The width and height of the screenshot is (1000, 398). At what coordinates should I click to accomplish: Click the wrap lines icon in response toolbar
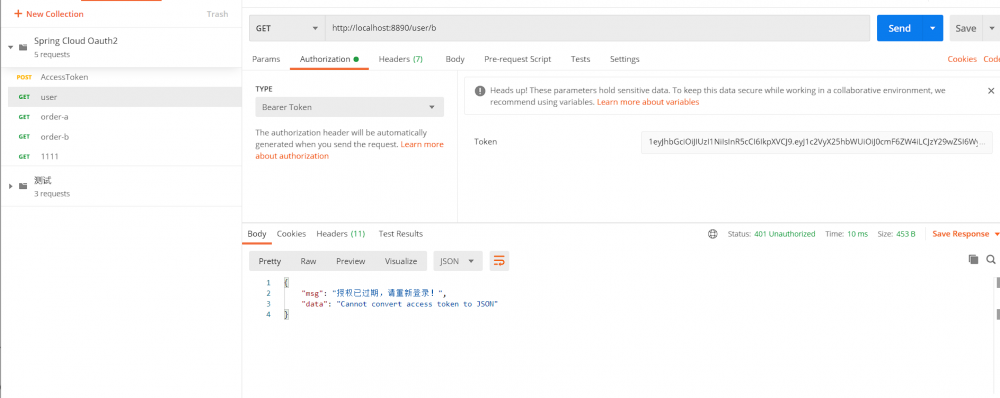499,261
